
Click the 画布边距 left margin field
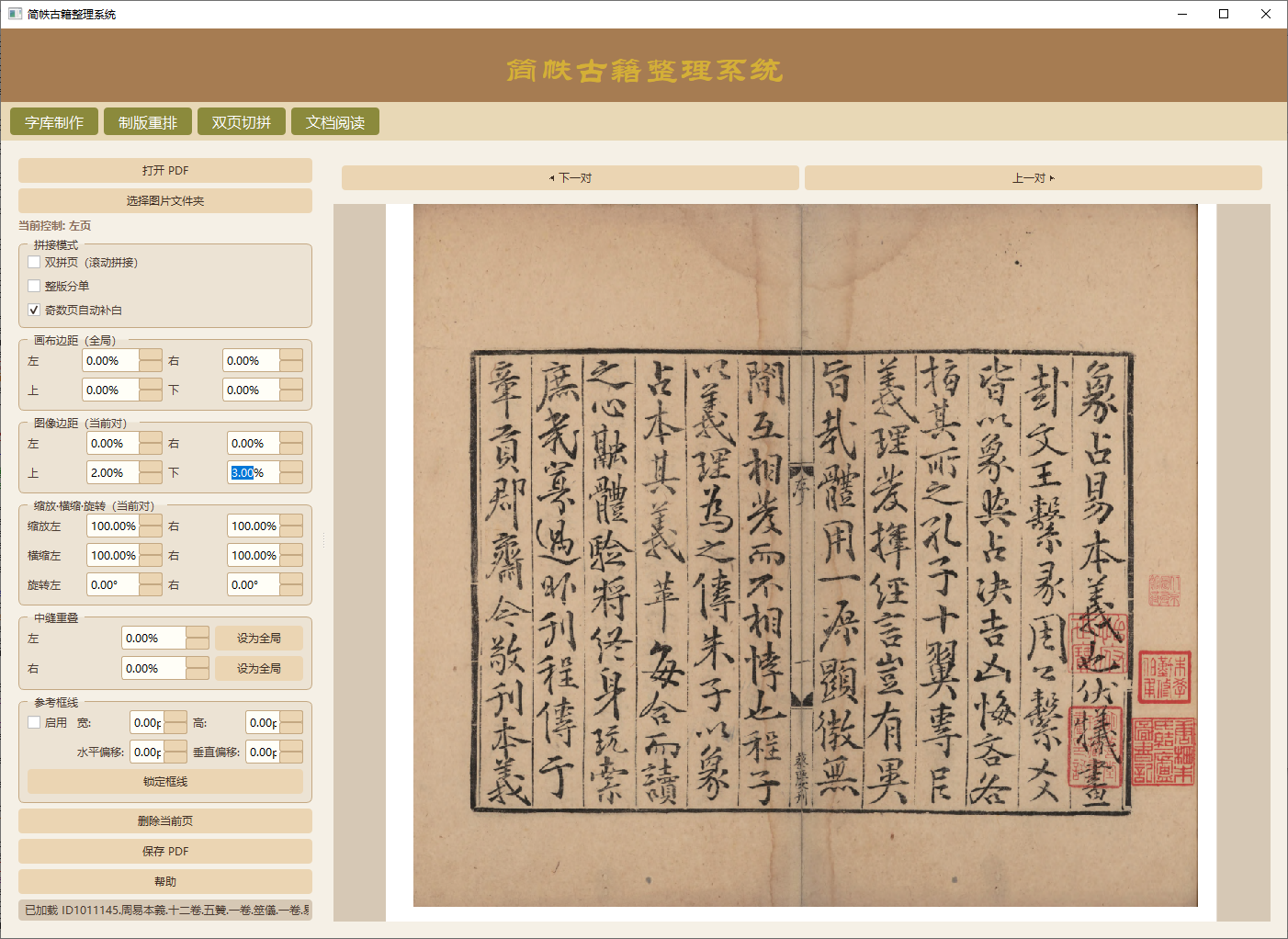(x=111, y=361)
